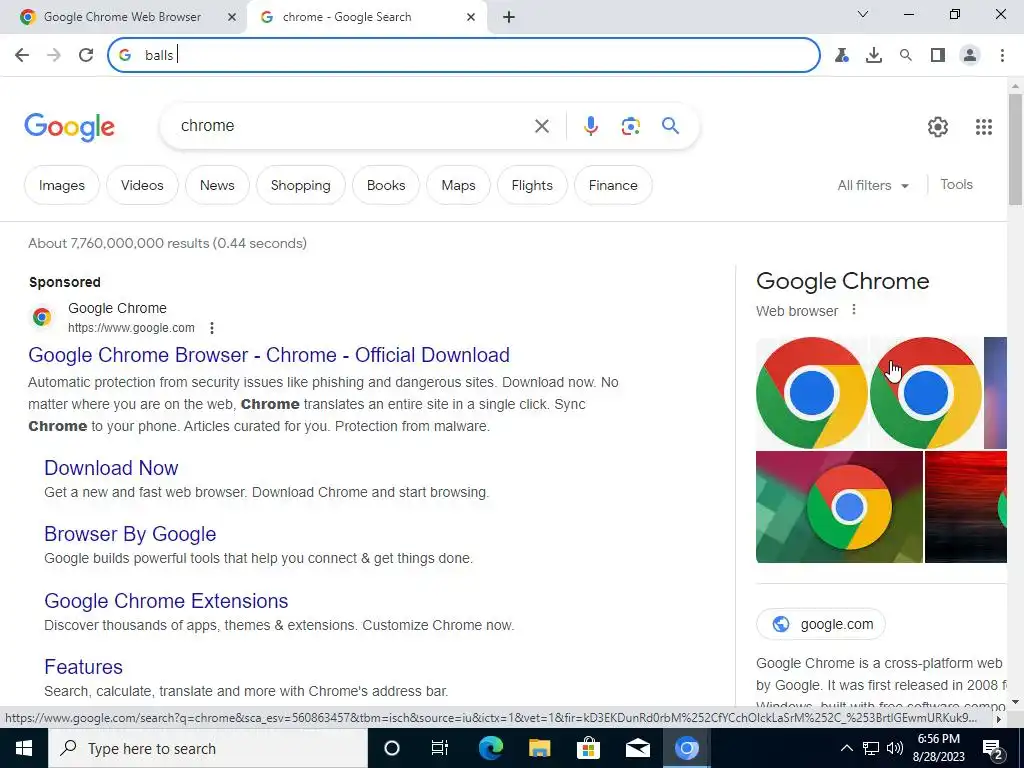This screenshot has width=1024, height=768.
Task: Open taskbar clock showing 6:56 PM
Action: point(938,748)
